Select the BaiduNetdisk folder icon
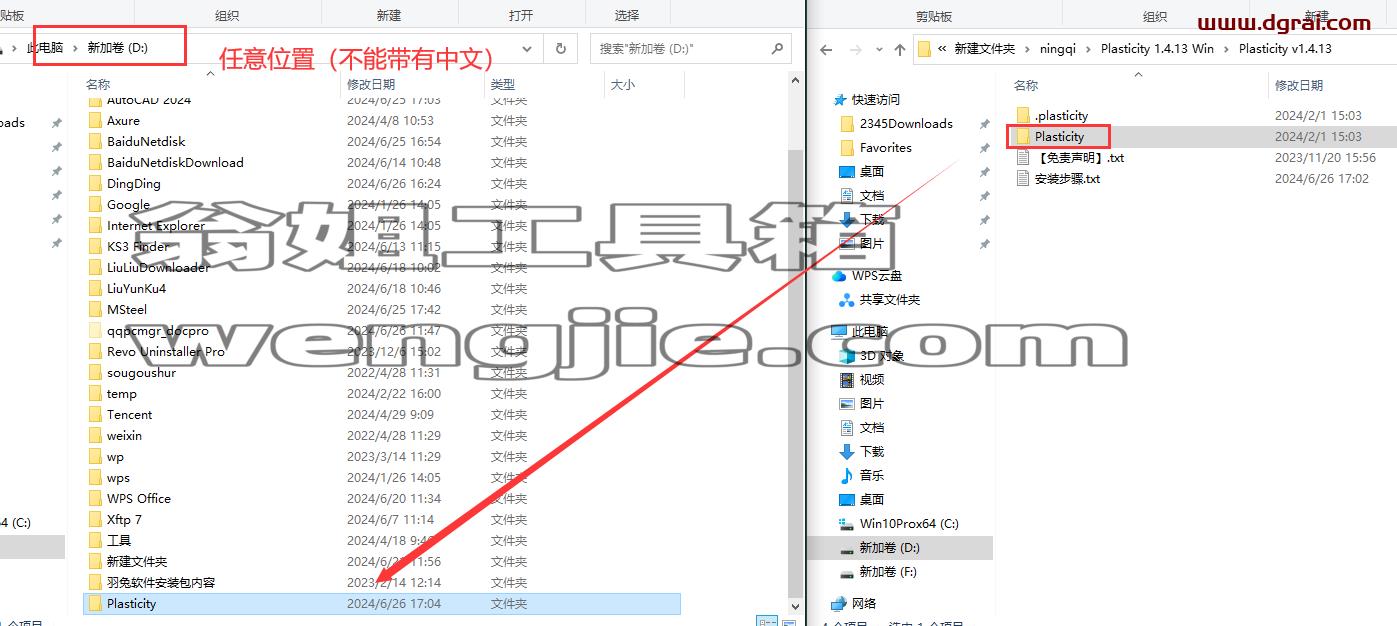 point(95,141)
